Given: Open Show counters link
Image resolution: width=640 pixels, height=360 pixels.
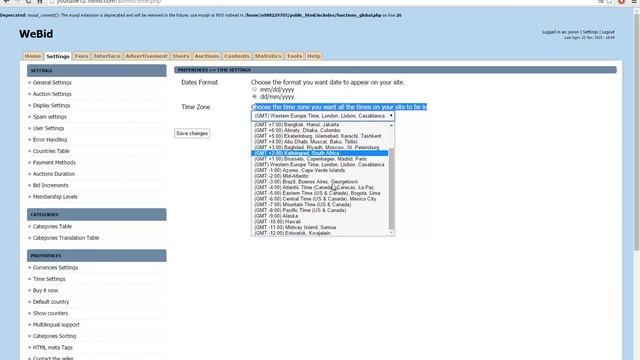Looking at the screenshot, I should 50,313.
